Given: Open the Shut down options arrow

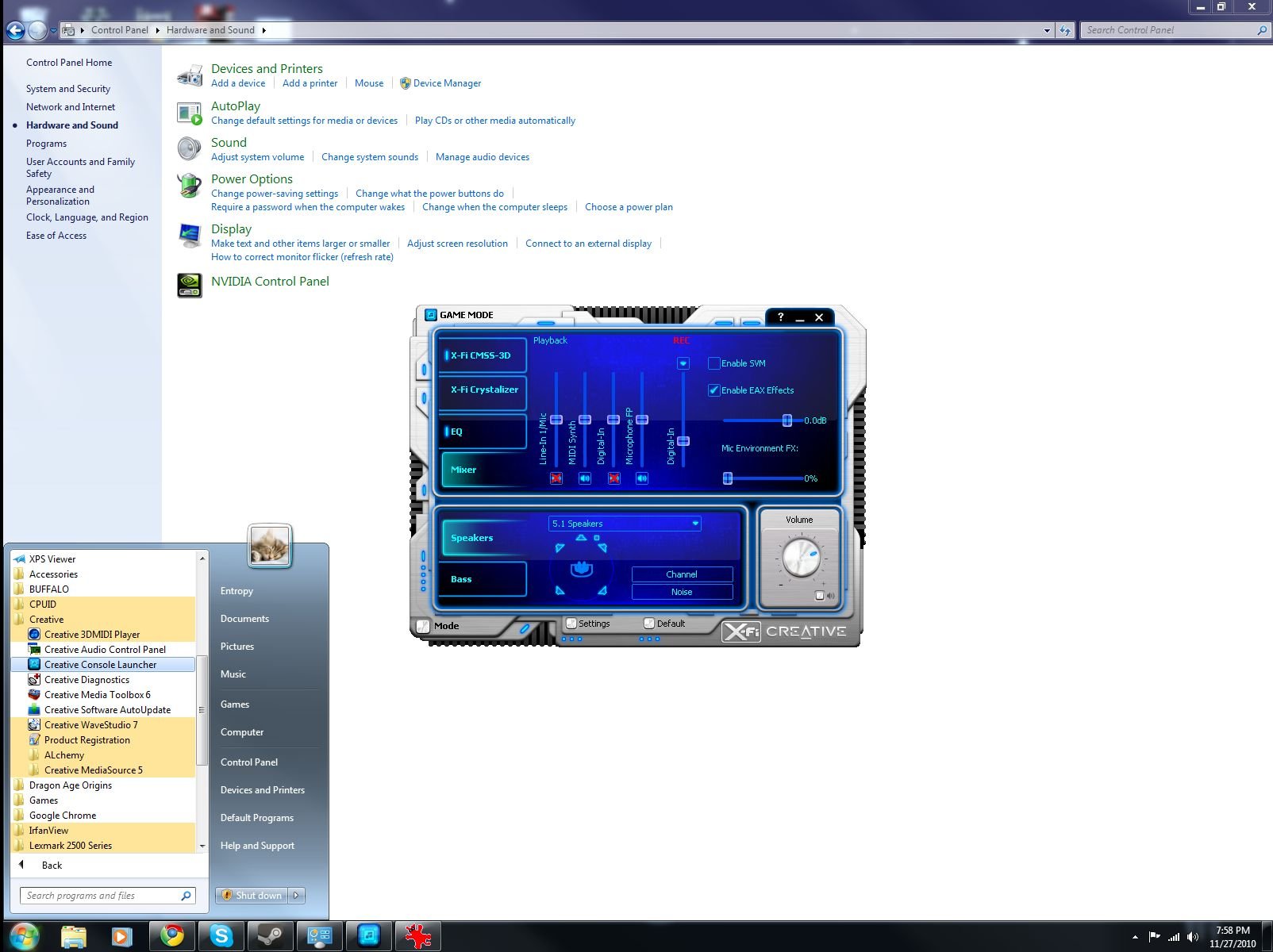Looking at the screenshot, I should coord(296,896).
